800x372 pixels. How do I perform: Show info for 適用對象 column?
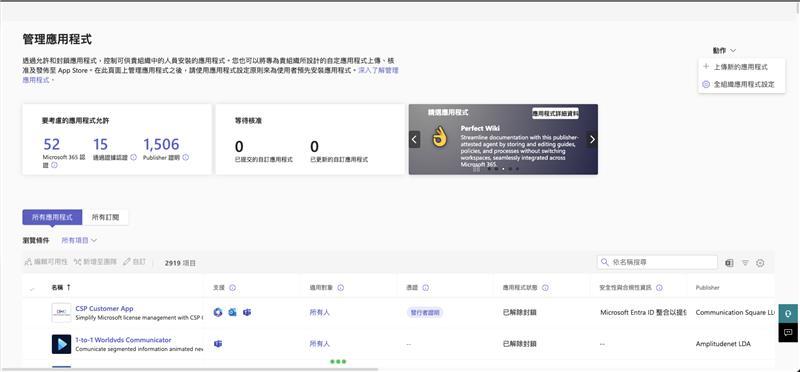[x=340, y=288]
